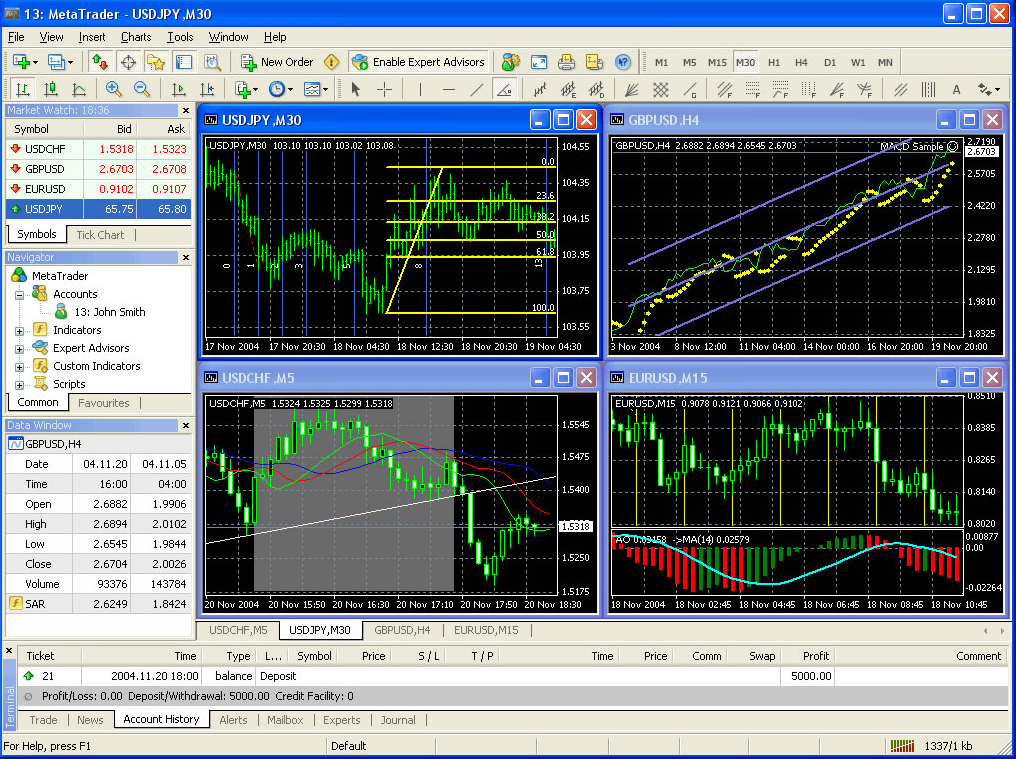1016x759 pixels.
Task: Select the Horizontal Line drawing tool
Action: tap(448, 89)
